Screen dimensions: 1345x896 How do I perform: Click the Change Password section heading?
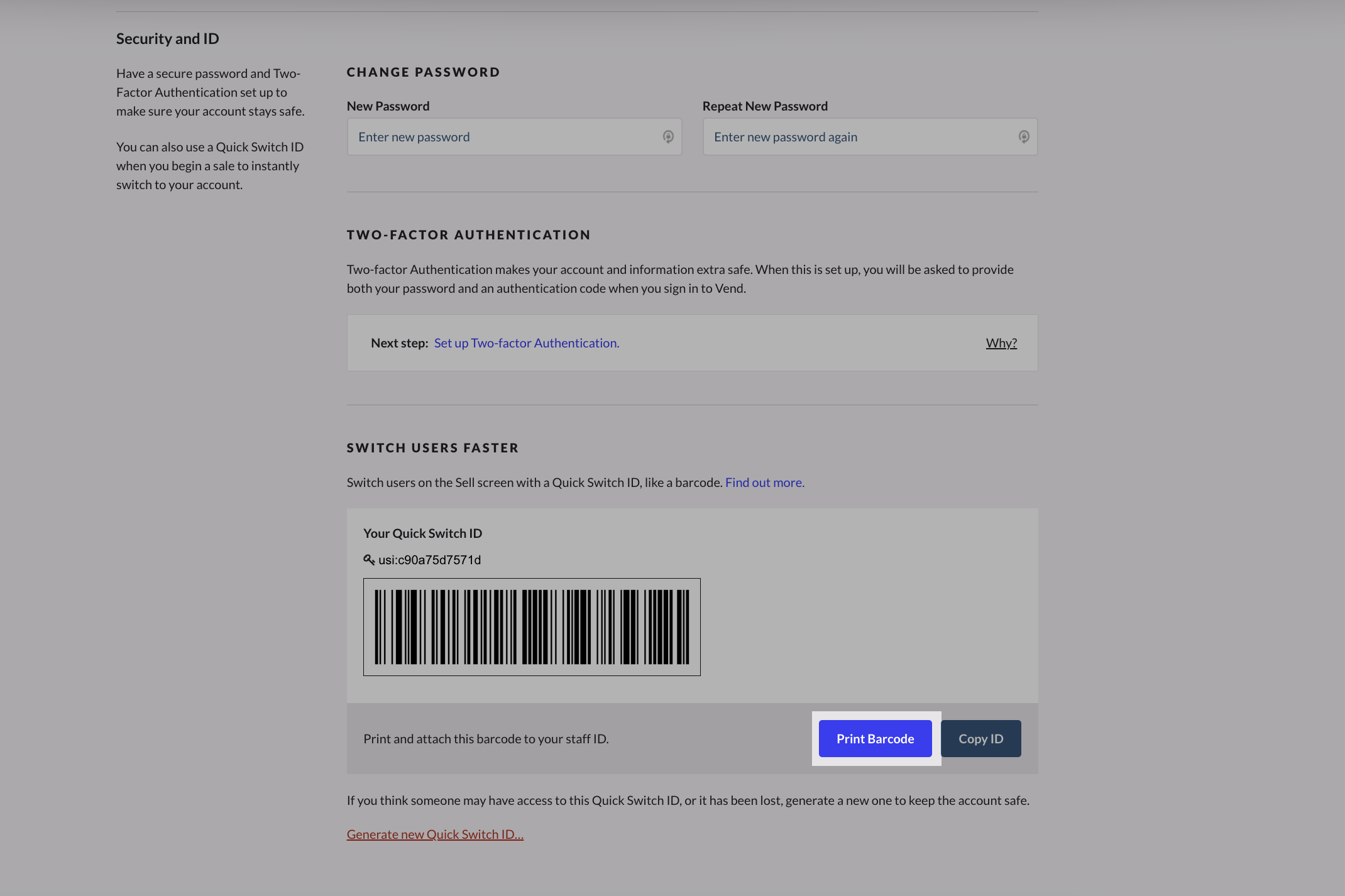(423, 72)
